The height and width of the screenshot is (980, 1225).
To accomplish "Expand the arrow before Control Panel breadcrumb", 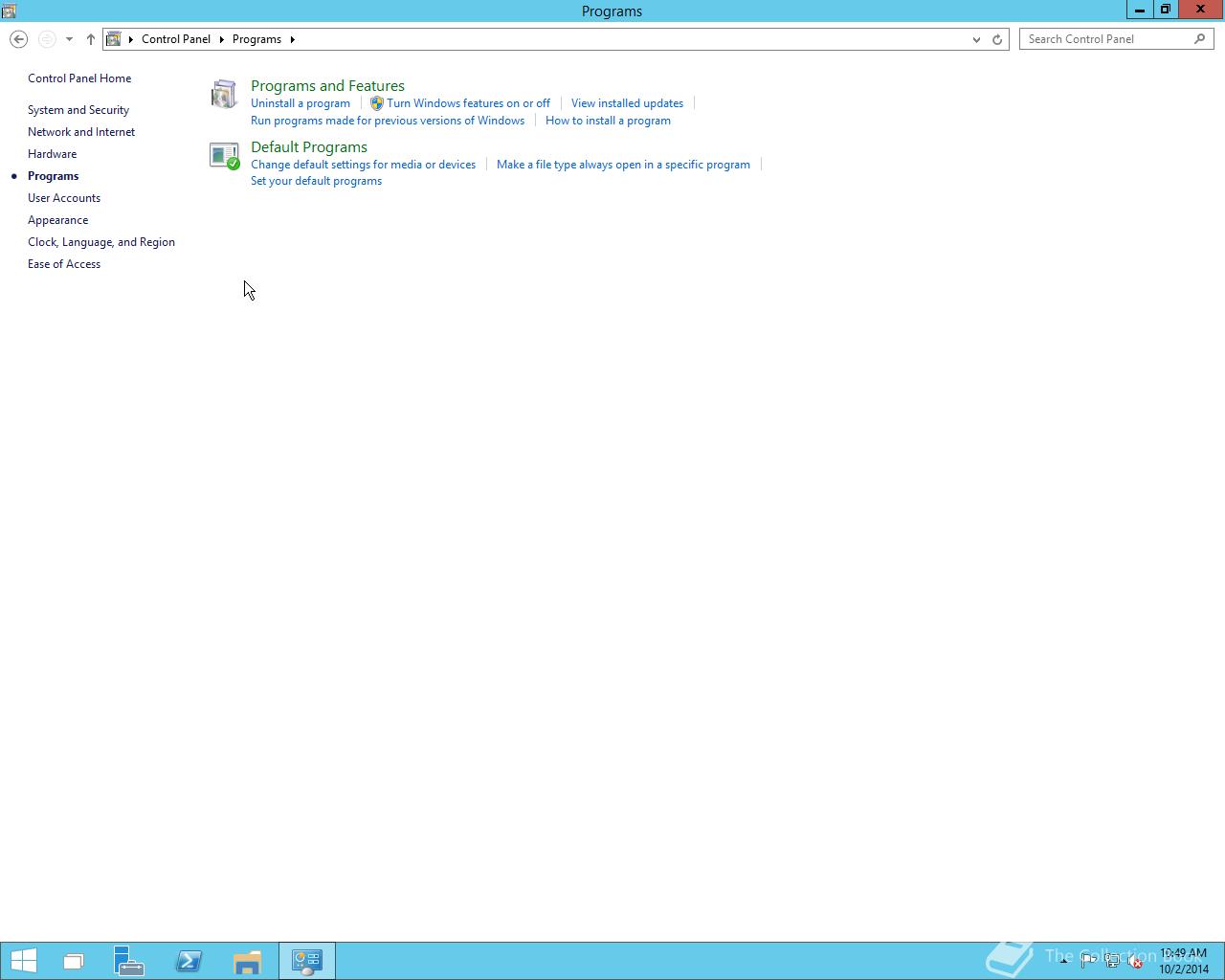I will [x=131, y=39].
